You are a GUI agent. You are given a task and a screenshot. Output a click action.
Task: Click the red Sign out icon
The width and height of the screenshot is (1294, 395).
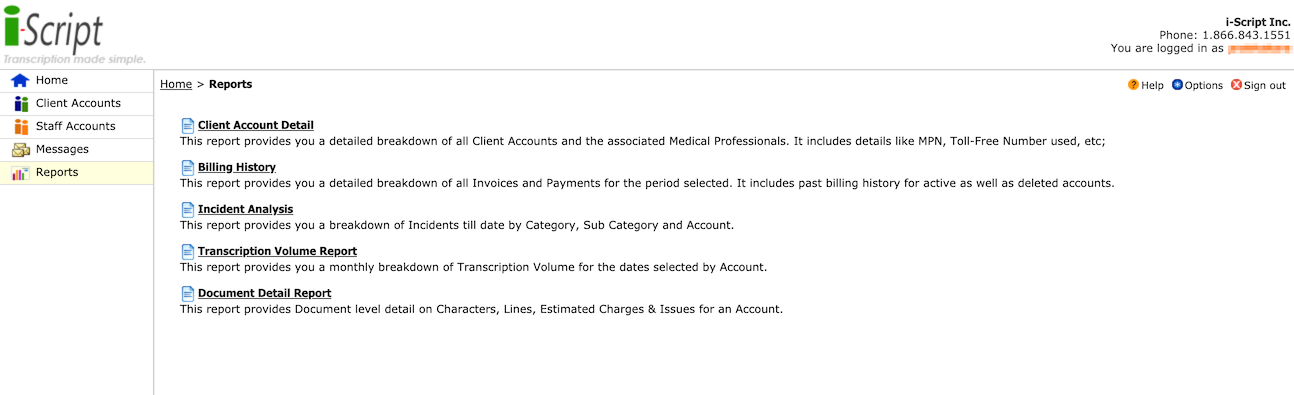pyautogui.click(x=1236, y=85)
